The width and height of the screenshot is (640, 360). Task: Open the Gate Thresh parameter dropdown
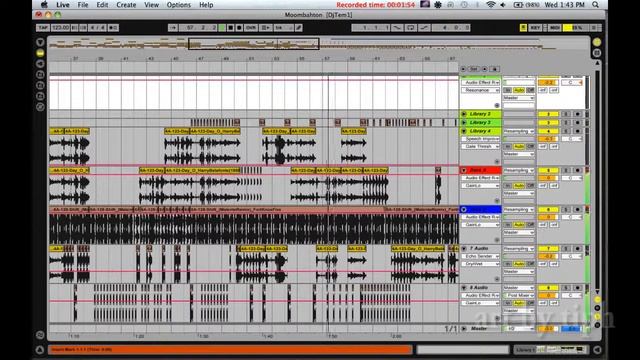coord(481,147)
